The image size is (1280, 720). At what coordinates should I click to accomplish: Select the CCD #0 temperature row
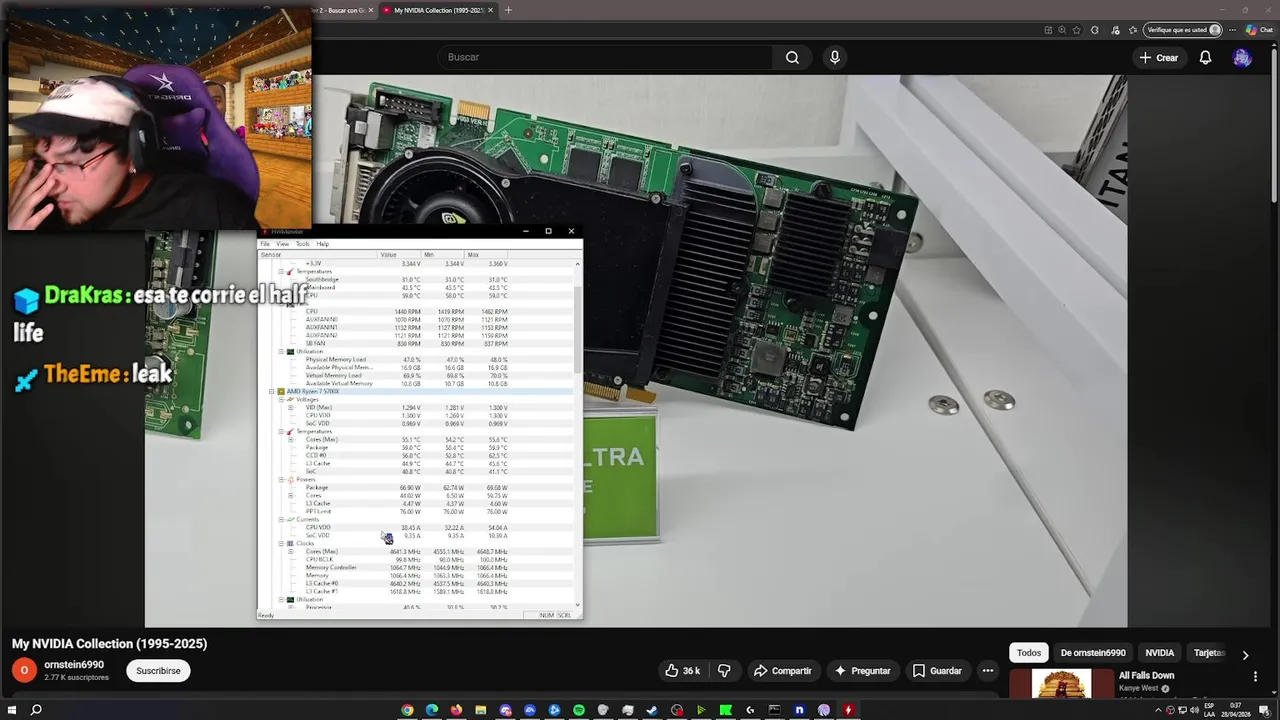pyautogui.click(x=416, y=456)
